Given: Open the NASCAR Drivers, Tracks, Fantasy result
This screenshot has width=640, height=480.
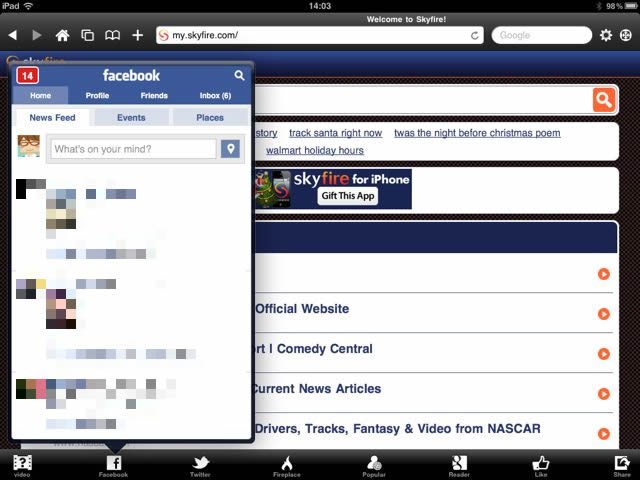Looking at the screenshot, I should tap(398, 429).
